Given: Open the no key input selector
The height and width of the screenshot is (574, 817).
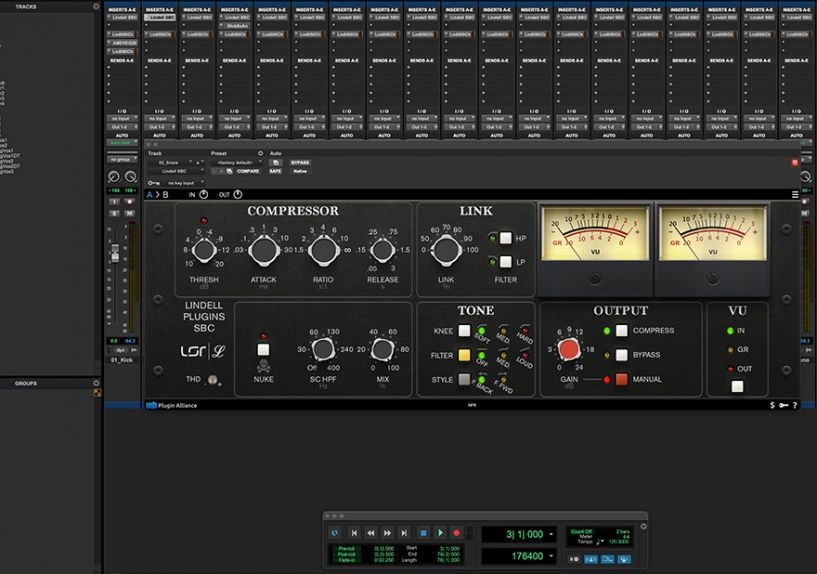Looking at the screenshot, I should (x=180, y=183).
